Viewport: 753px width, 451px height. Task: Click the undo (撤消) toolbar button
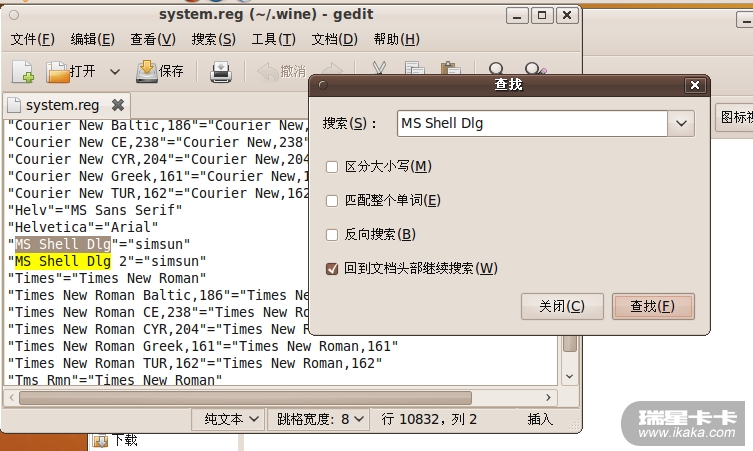(x=282, y=72)
